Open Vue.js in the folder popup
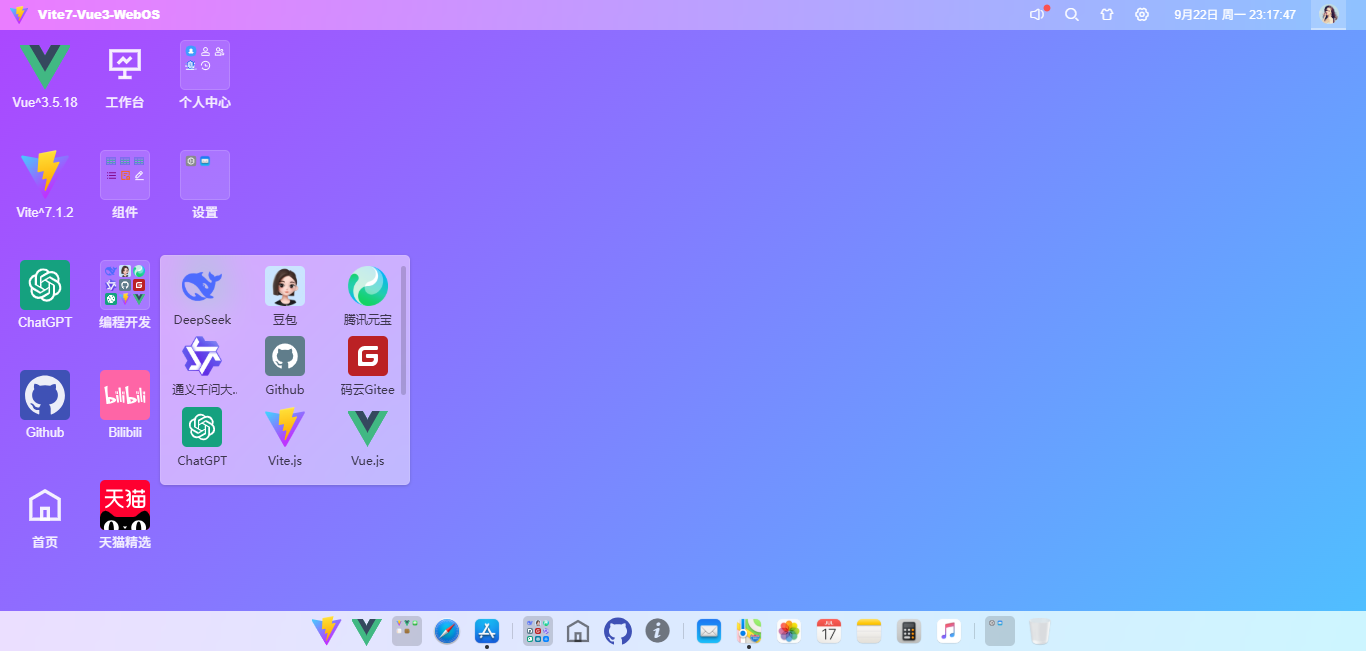1366x651 pixels. point(367,437)
